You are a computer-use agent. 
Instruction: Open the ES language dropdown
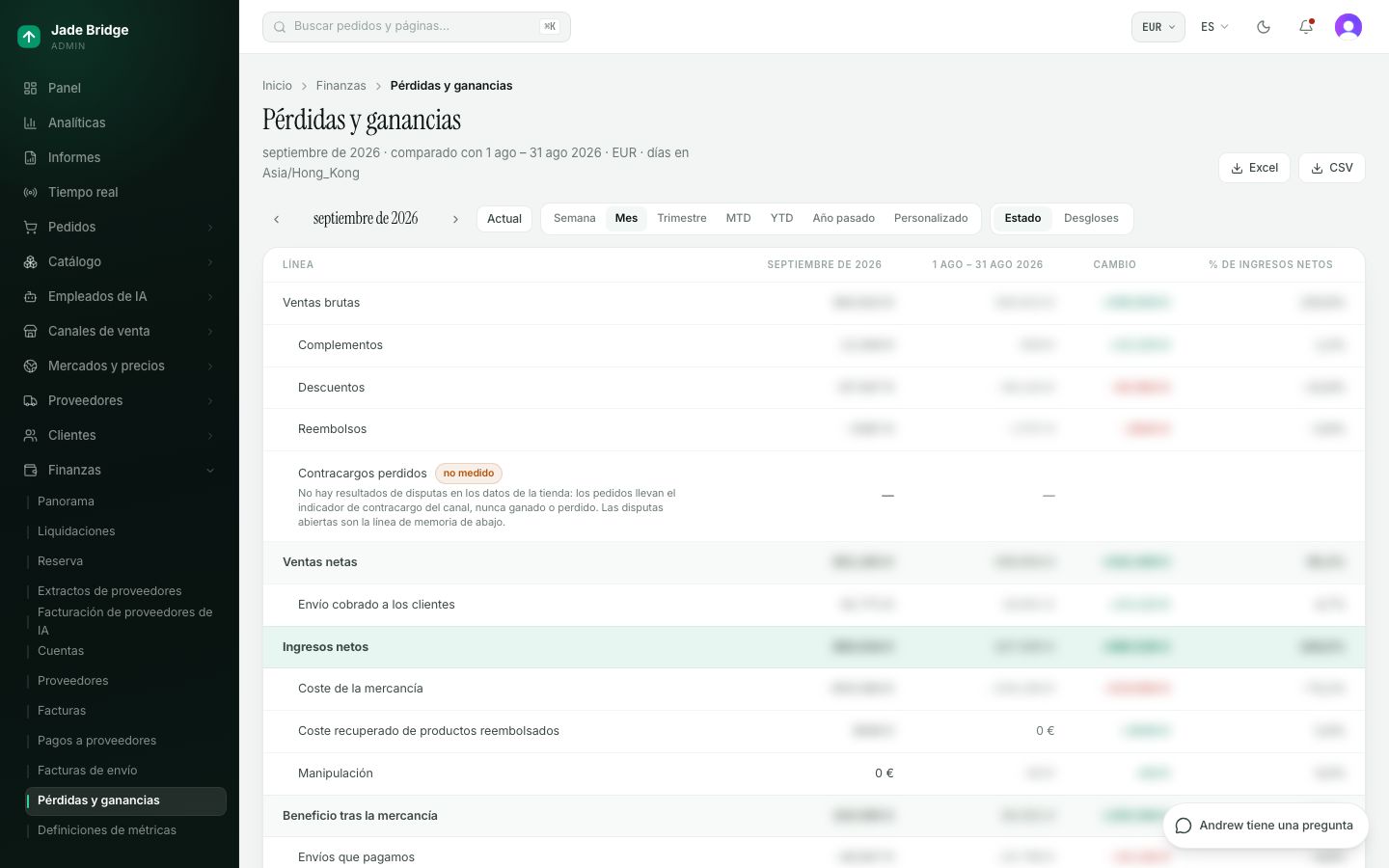[1214, 27]
